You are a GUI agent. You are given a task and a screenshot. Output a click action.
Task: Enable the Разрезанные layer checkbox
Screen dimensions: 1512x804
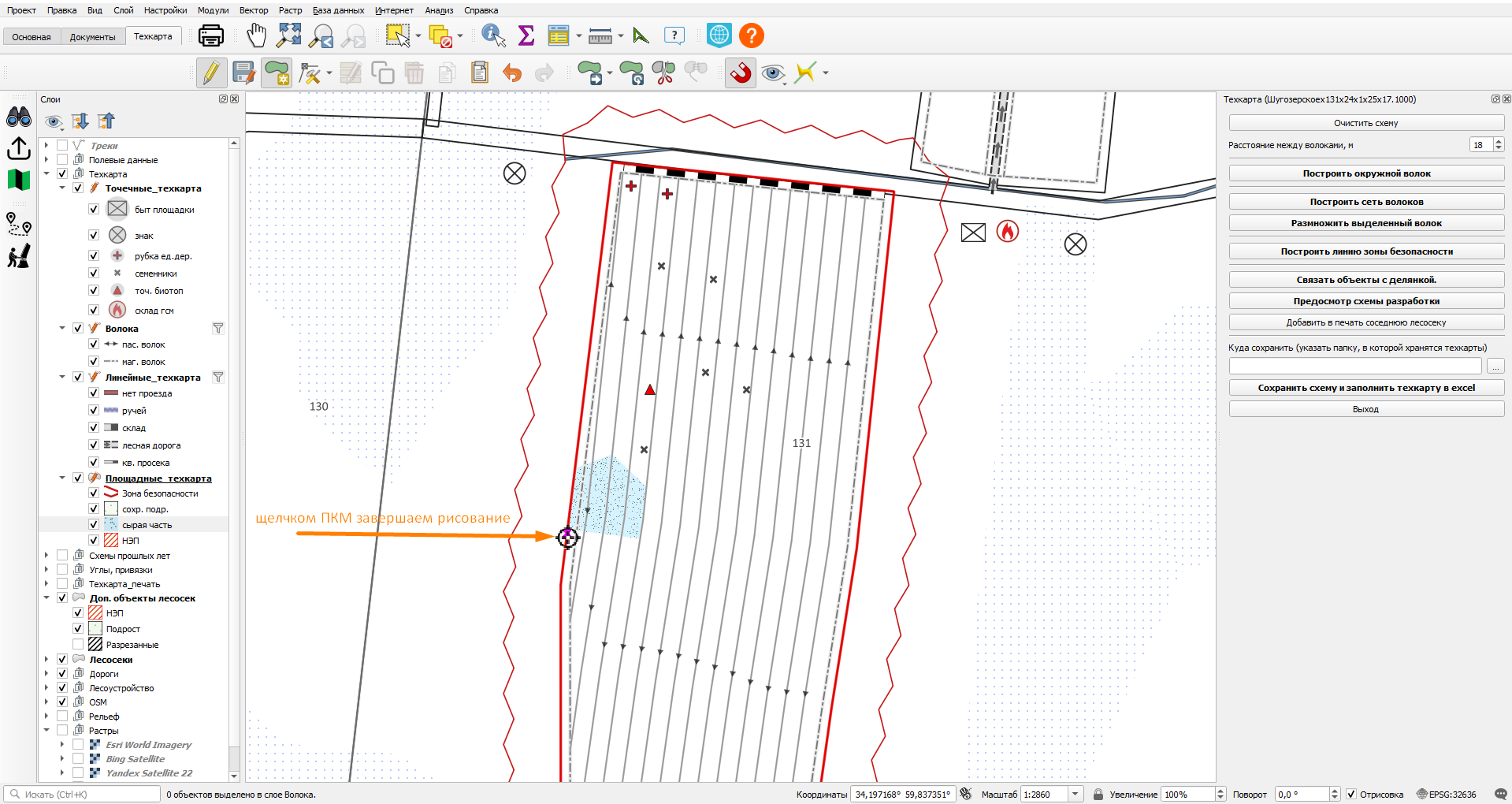pos(78,645)
